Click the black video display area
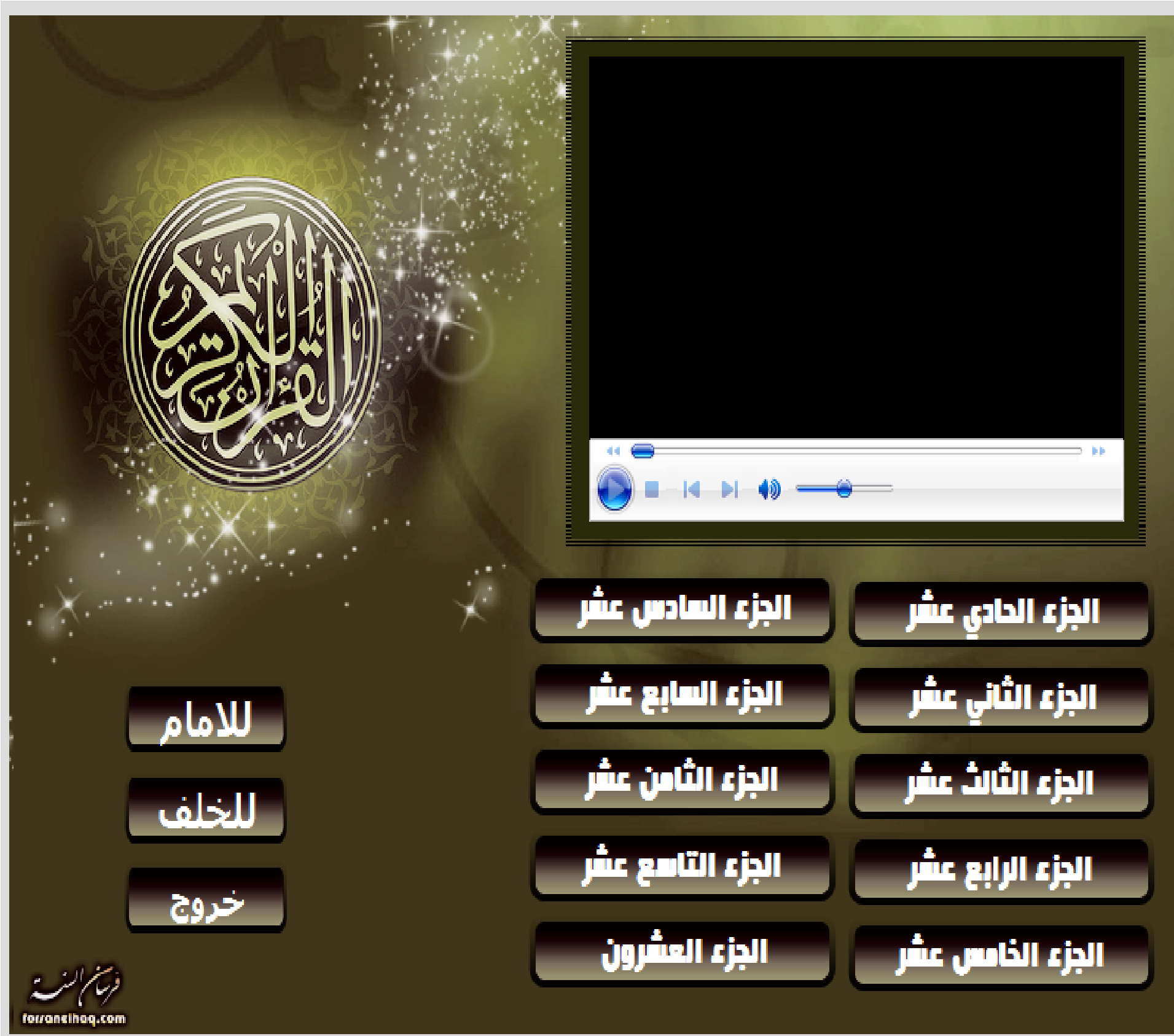The height and width of the screenshot is (1036, 1174). (856, 248)
